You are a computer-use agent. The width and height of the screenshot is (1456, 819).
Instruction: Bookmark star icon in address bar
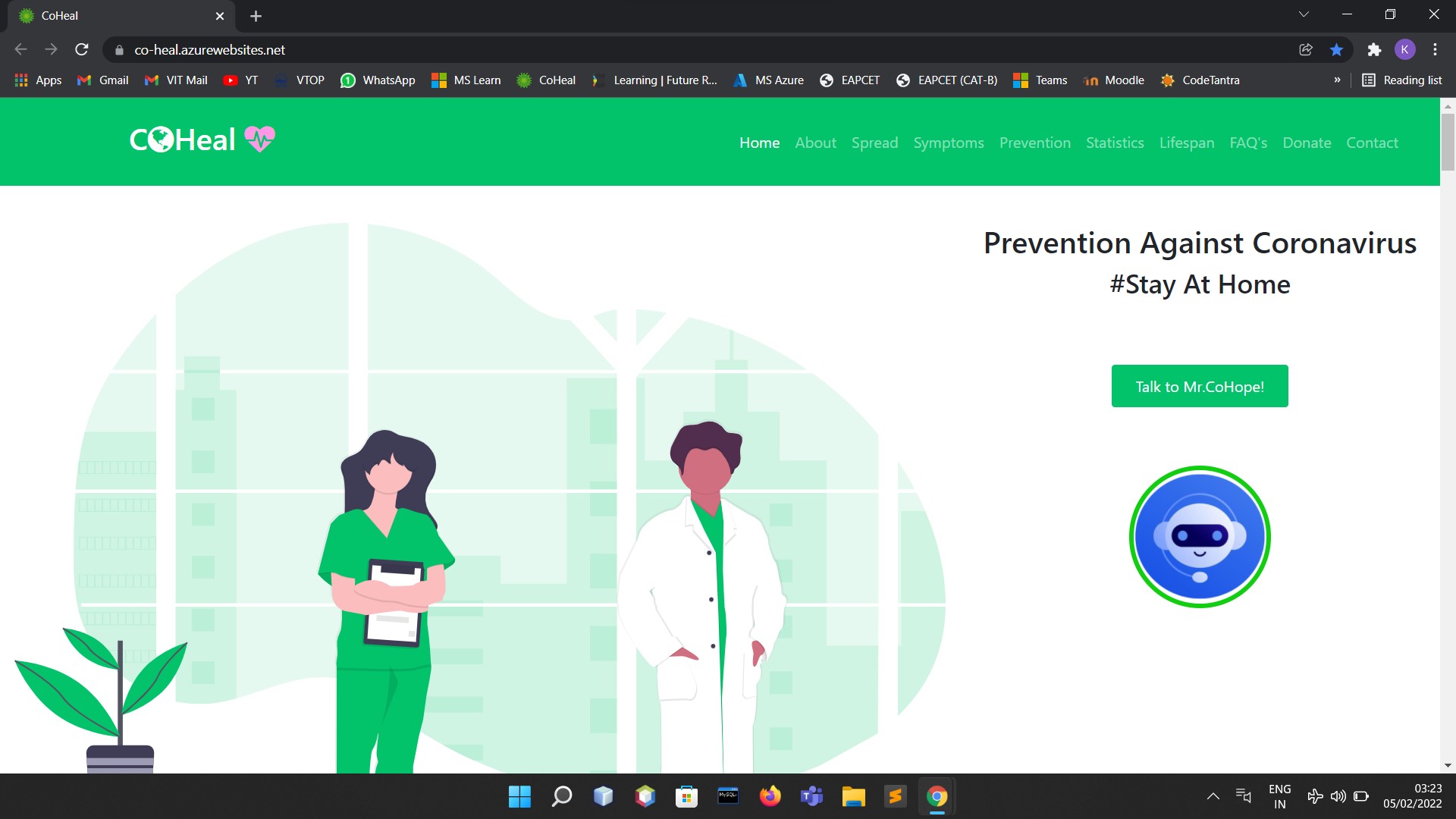[1336, 50]
